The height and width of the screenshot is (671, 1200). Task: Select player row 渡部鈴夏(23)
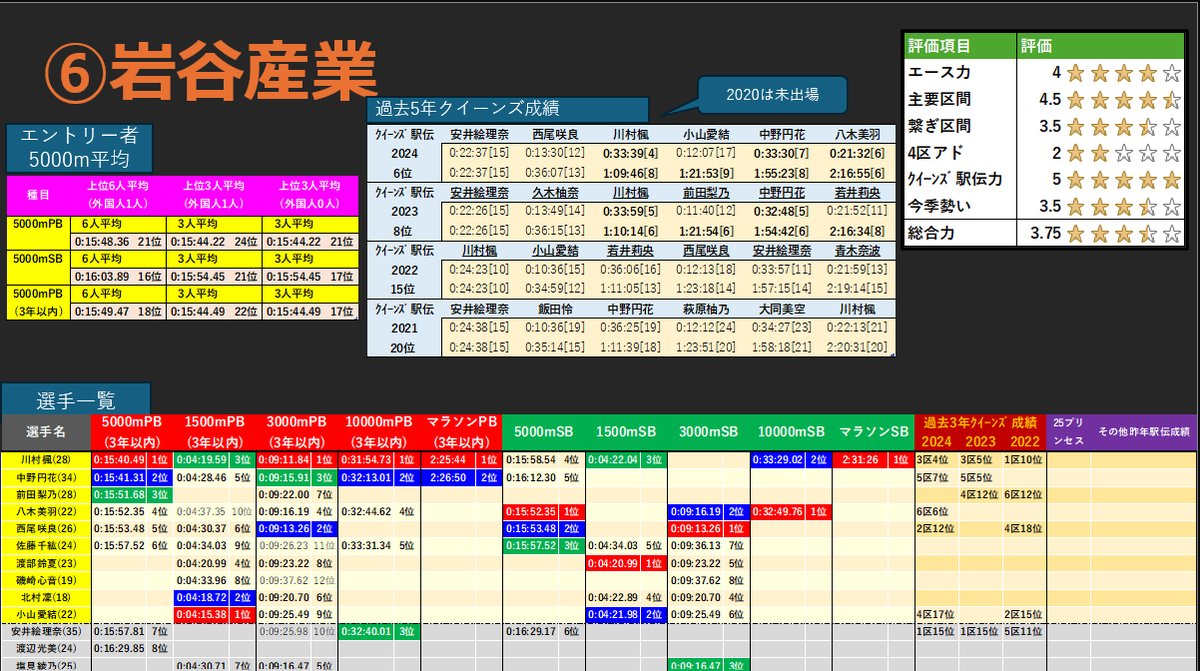[46, 563]
